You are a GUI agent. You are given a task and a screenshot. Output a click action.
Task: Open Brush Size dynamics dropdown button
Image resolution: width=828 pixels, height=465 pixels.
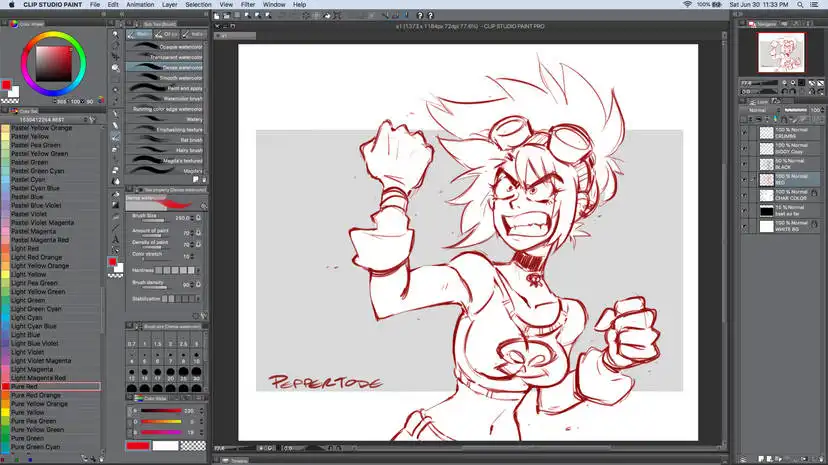point(199,217)
